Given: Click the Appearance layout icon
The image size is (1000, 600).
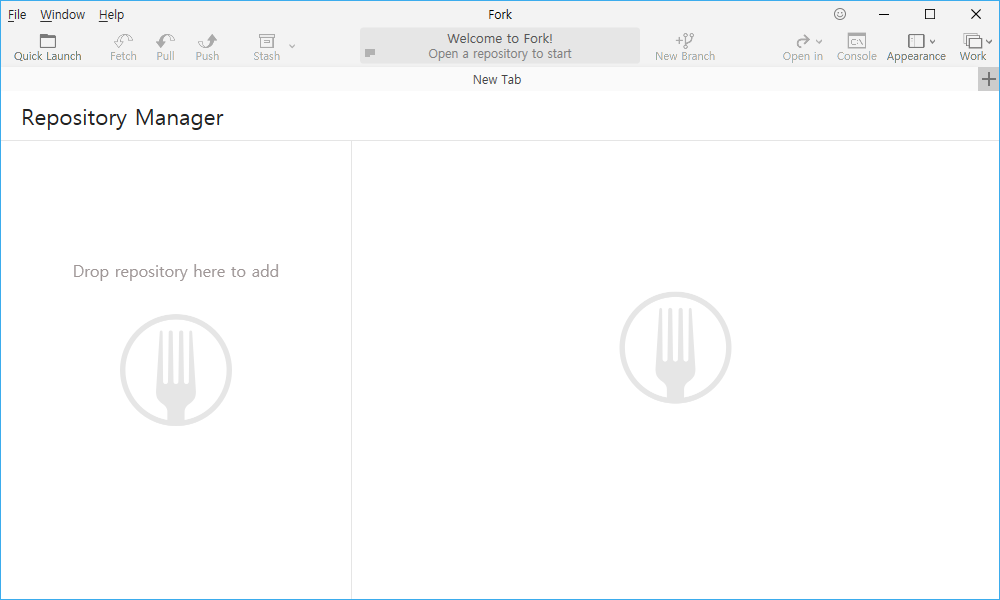Looking at the screenshot, I should 916,41.
